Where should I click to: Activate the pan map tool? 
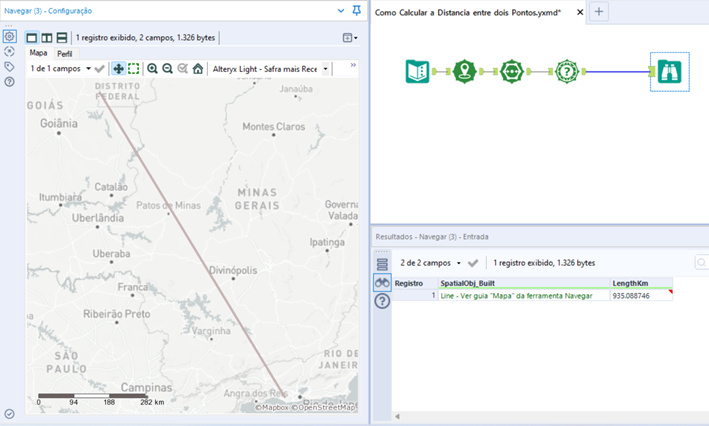click(118, 69)
